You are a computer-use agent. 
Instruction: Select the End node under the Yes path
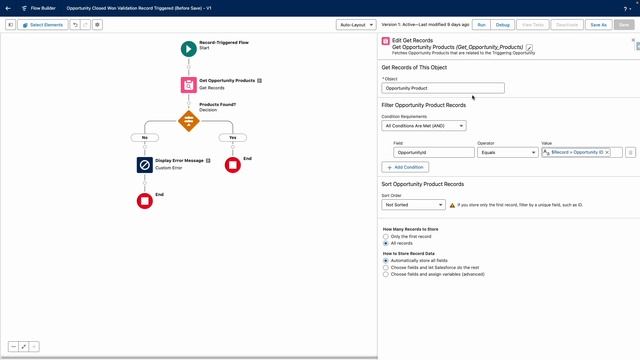tap(233, 165)
